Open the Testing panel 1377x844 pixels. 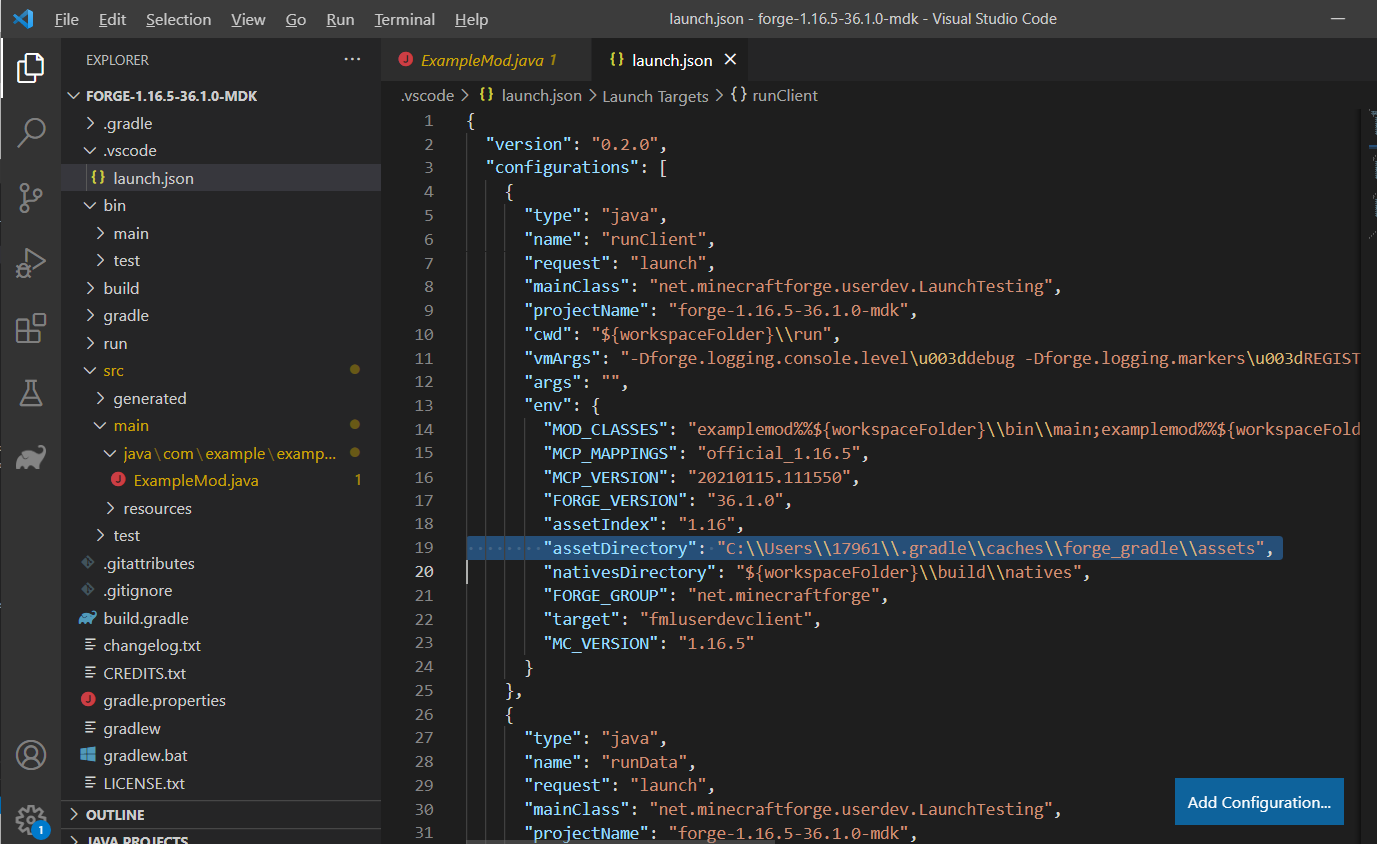30,393
